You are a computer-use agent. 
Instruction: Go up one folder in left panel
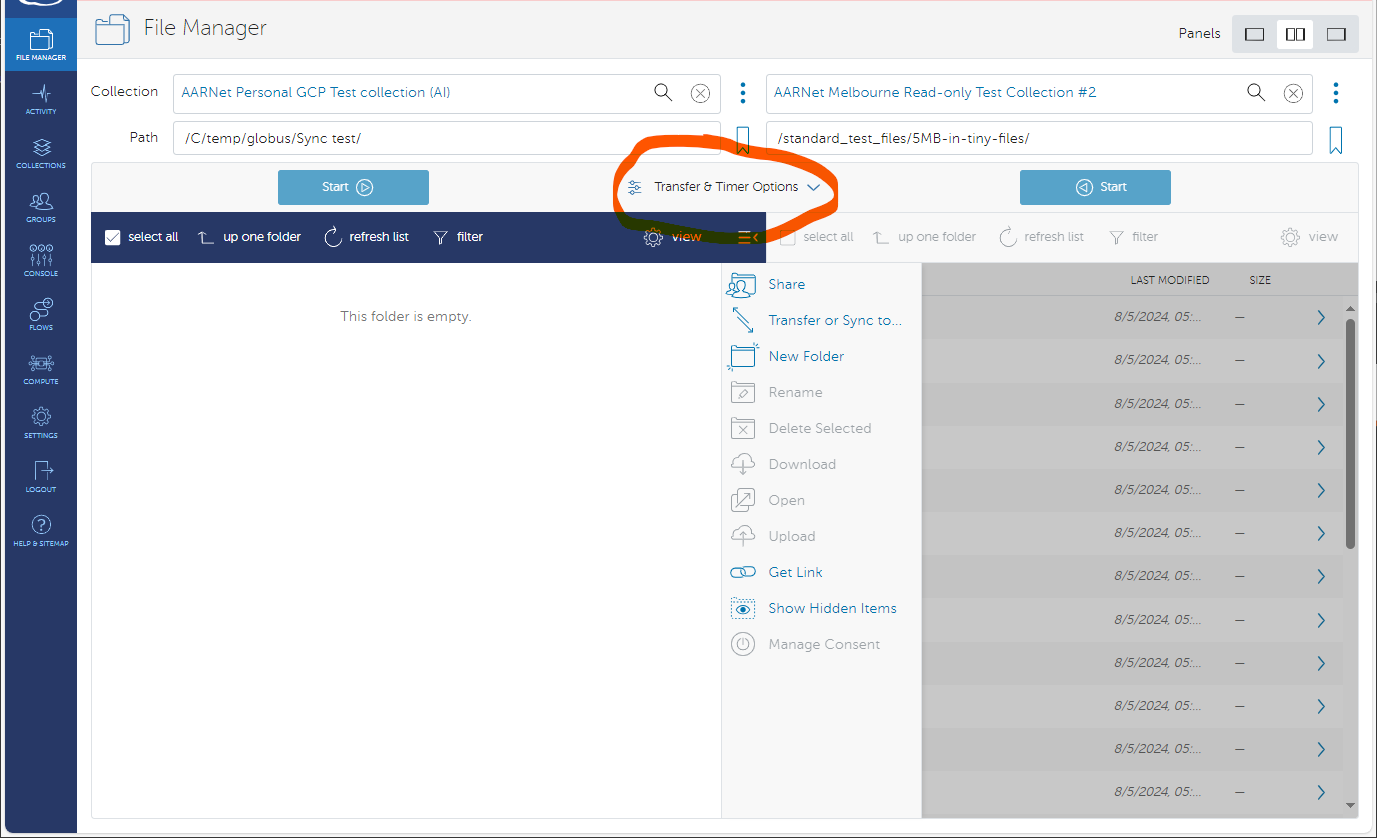(249, 237)
